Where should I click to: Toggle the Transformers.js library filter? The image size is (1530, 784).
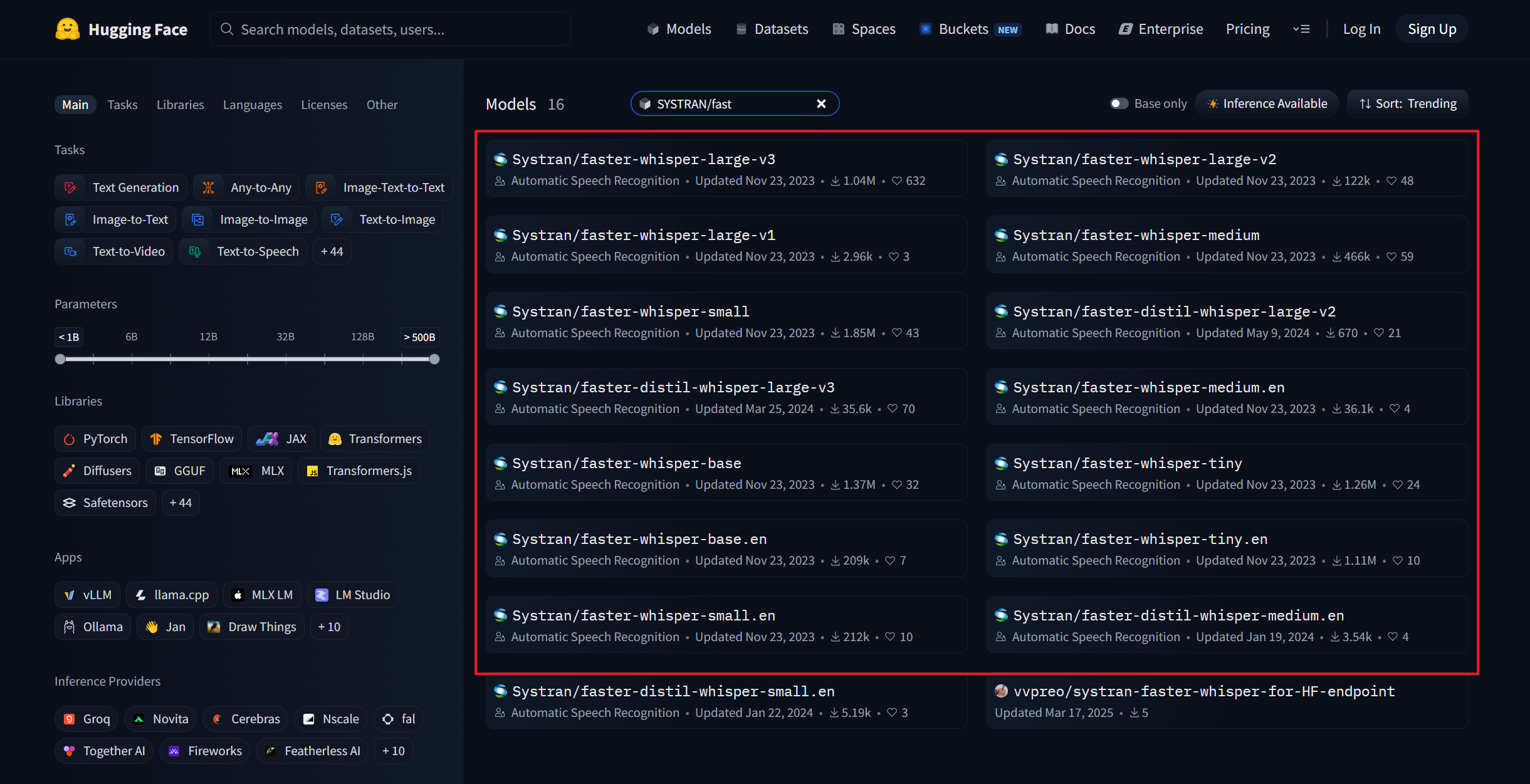[x=359, y=471]
